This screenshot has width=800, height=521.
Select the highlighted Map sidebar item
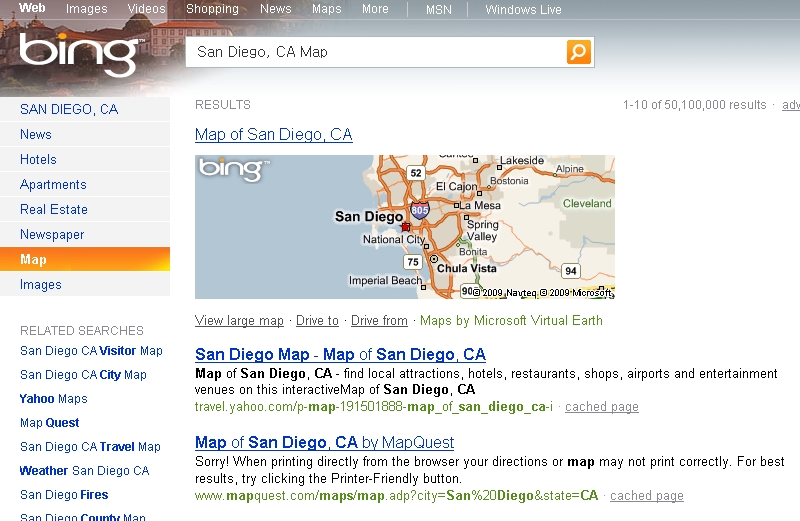coord(85,259)
